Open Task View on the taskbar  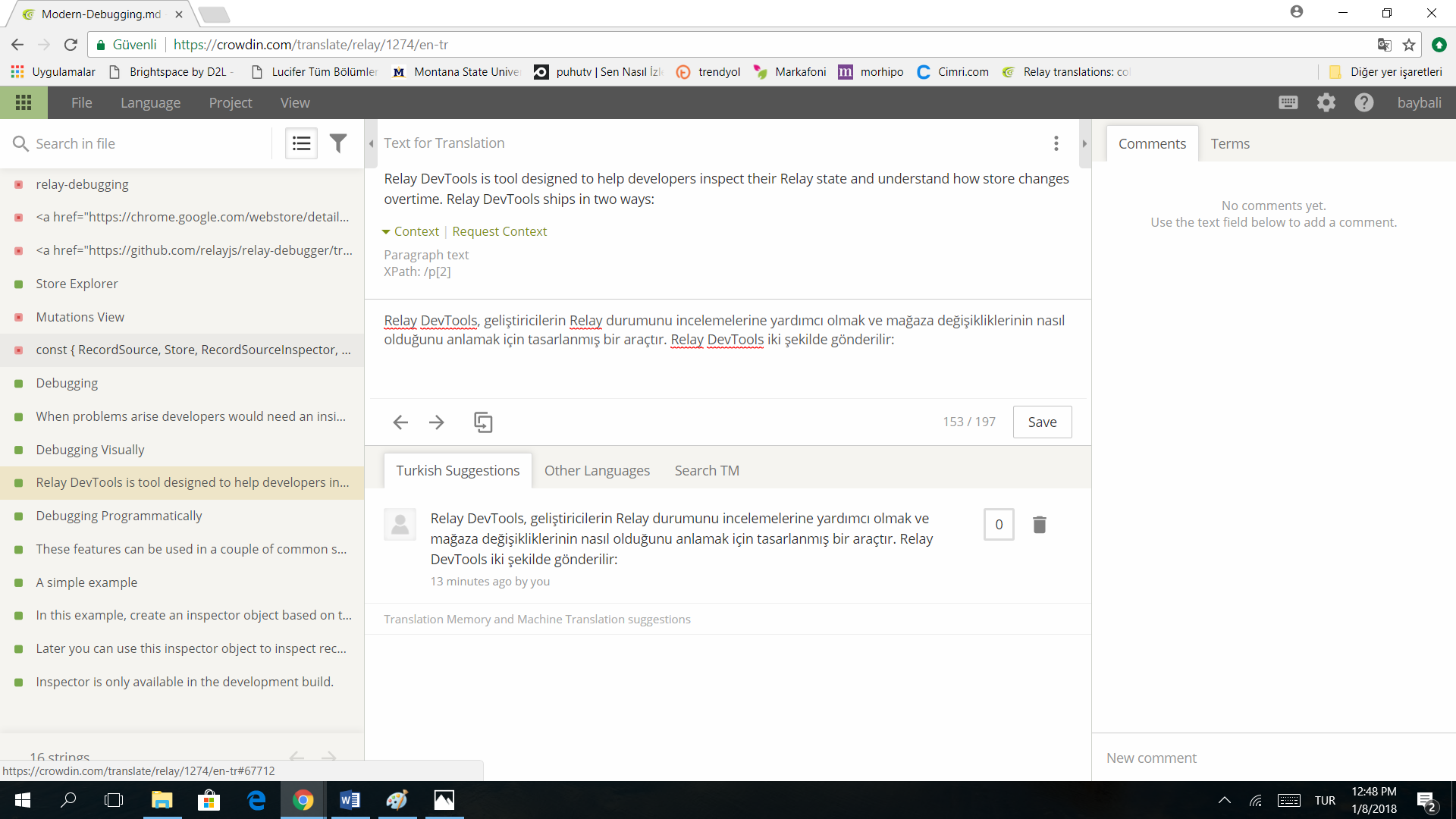point(114,800)
